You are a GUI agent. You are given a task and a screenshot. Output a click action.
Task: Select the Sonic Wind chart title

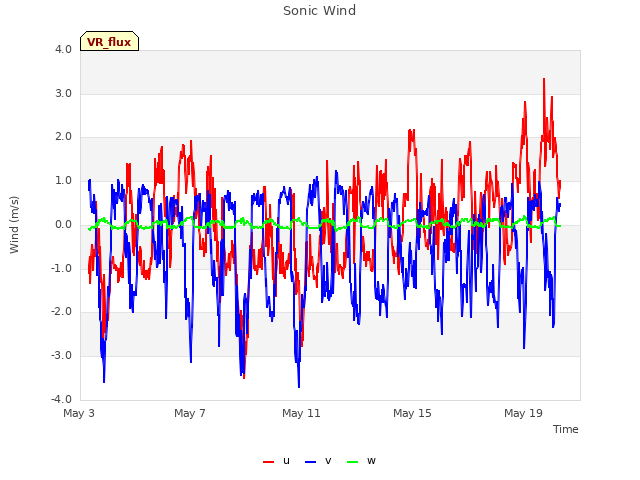[319, 11]
